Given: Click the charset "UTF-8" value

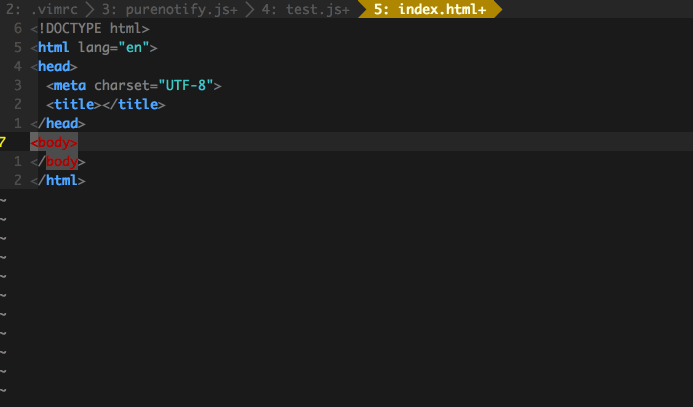Looking at the screenshot, I should [x=186, y=85].
